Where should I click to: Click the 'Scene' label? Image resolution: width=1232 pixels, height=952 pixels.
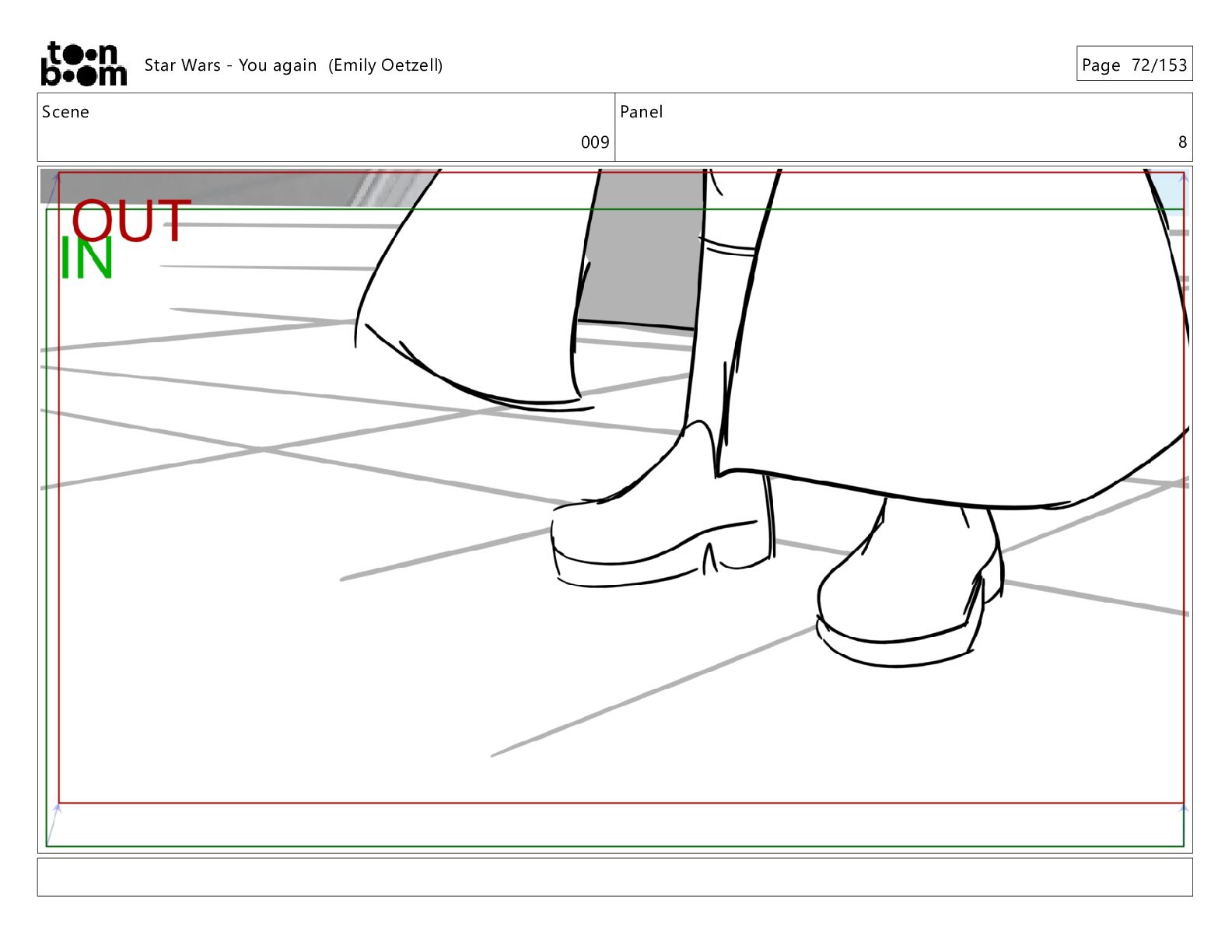pyautogui.click(x=65, y=112)
